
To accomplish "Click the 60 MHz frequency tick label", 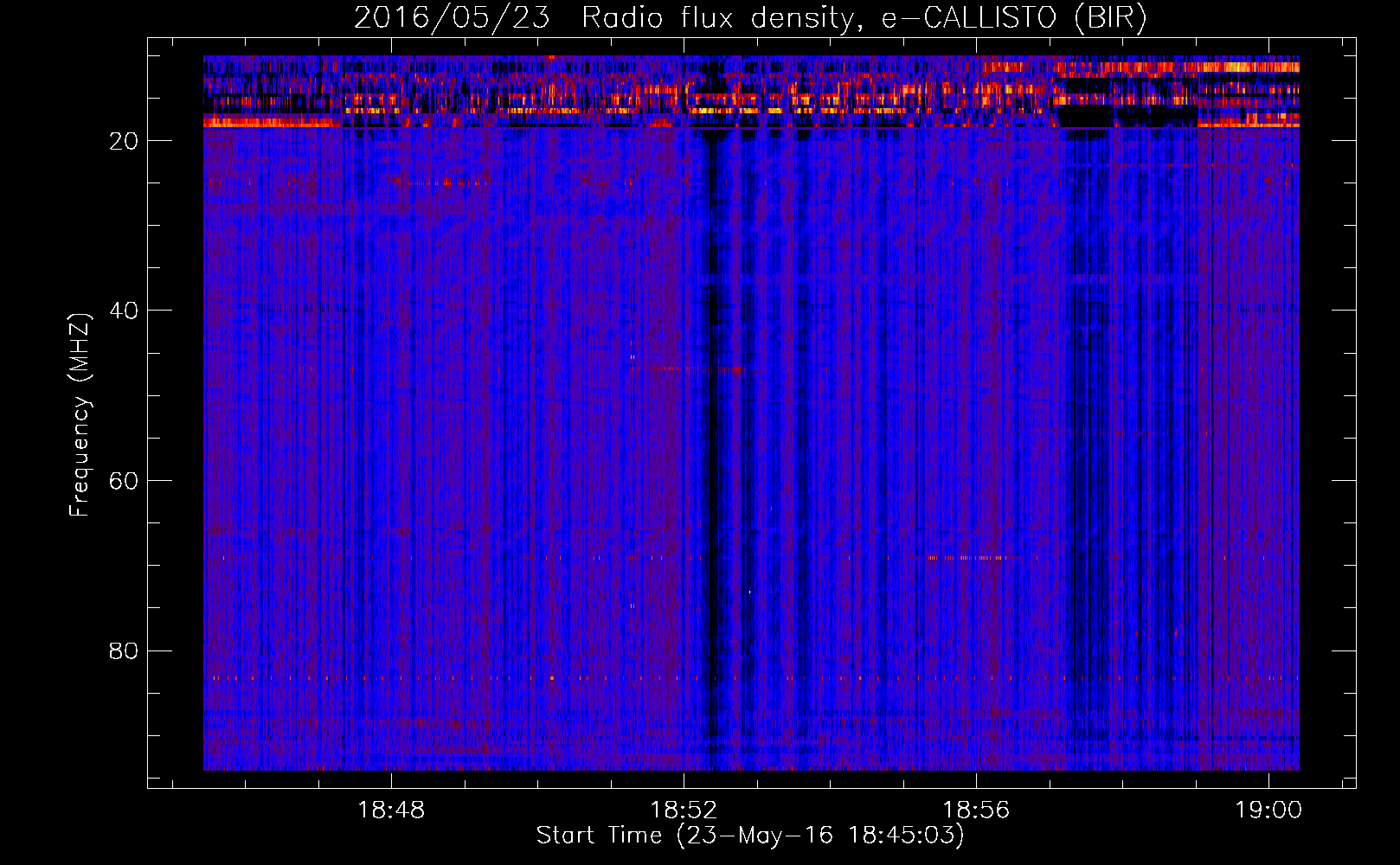I will [124, 481].
